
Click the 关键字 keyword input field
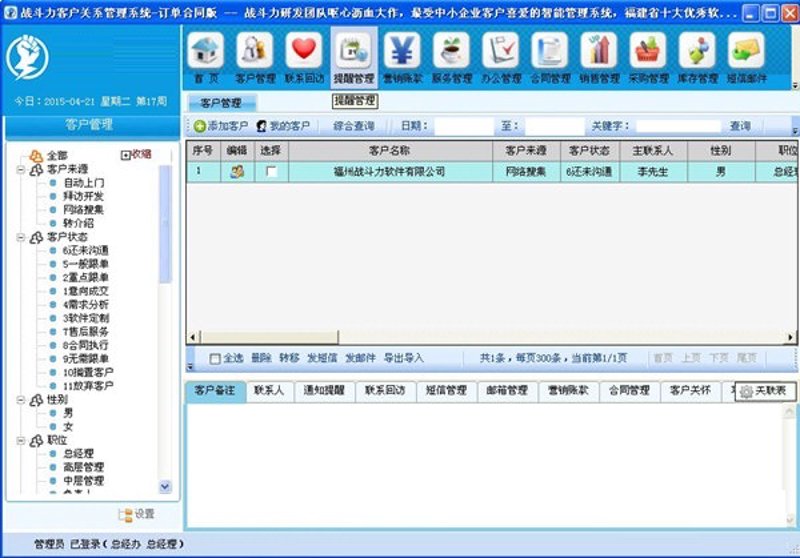[679, 126]
